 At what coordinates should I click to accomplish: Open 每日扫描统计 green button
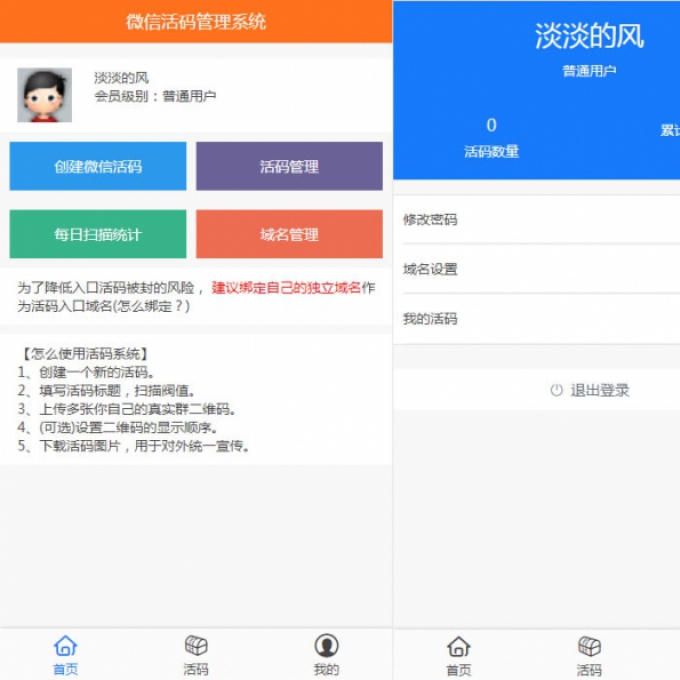tap(98, 234)
